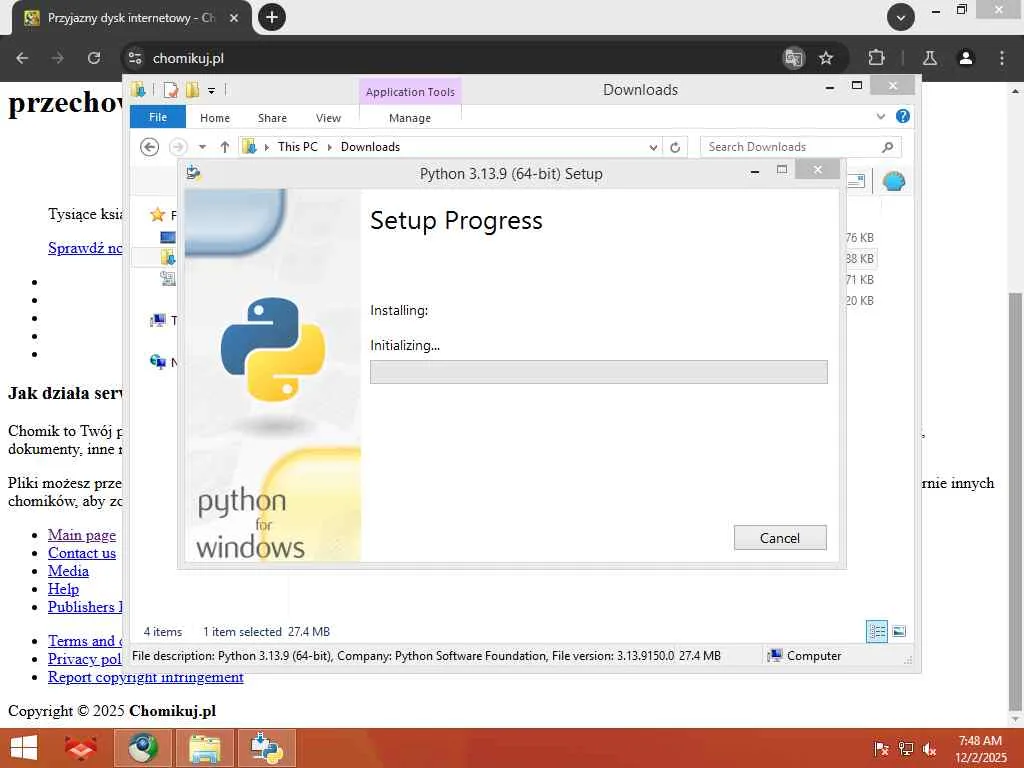Go back in Chrome browser
The height and width of the screenshot is (768, 1024).
(22, 58)
